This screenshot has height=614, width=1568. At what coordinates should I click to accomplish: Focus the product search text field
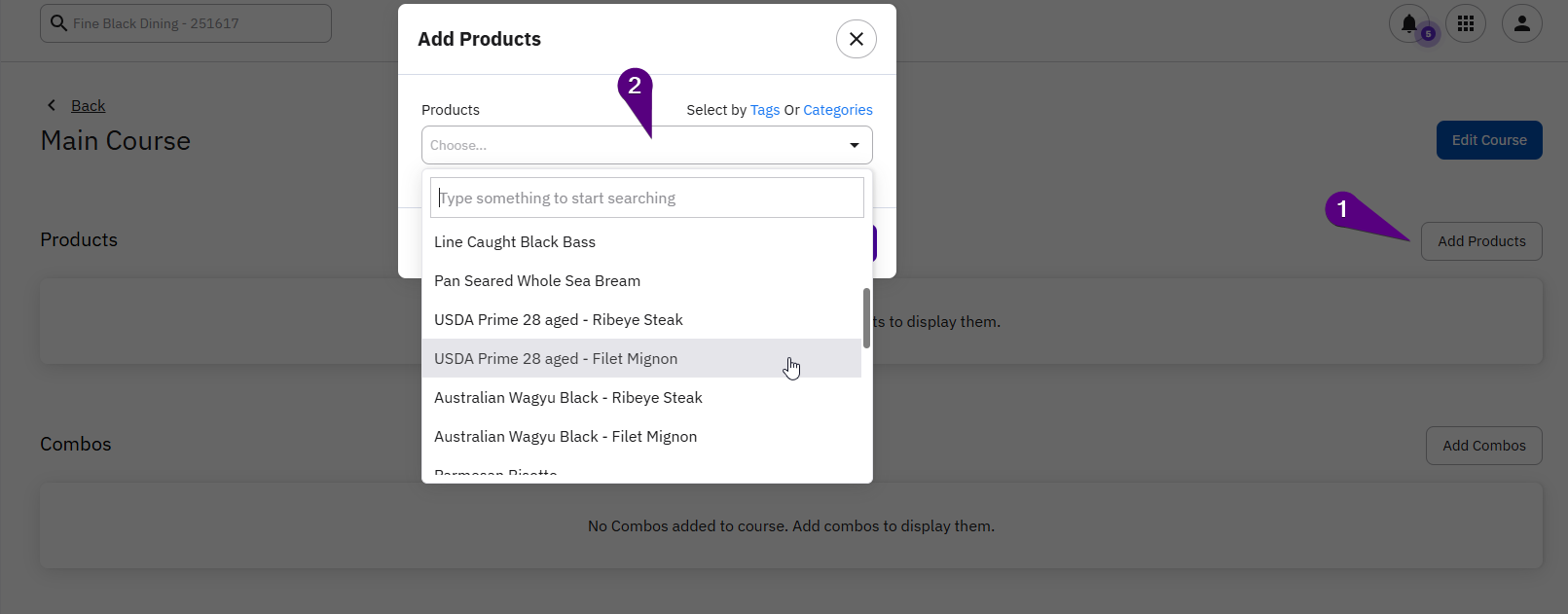pos(647,199)
